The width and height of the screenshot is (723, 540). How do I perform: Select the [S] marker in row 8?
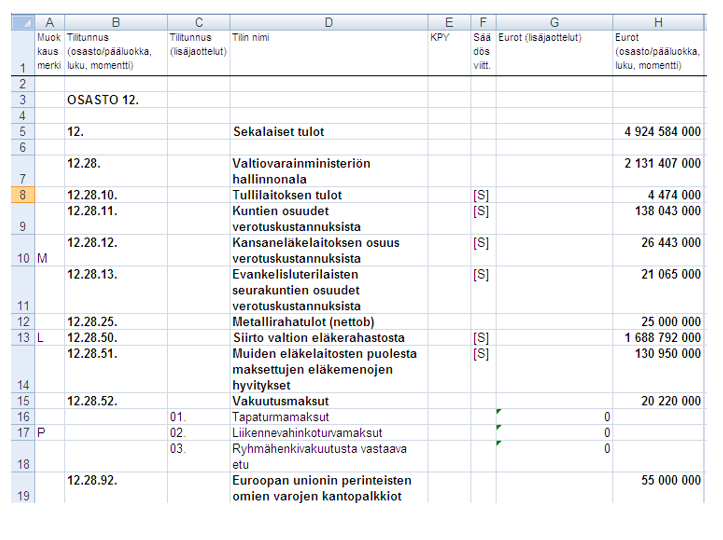pos(481,195)
